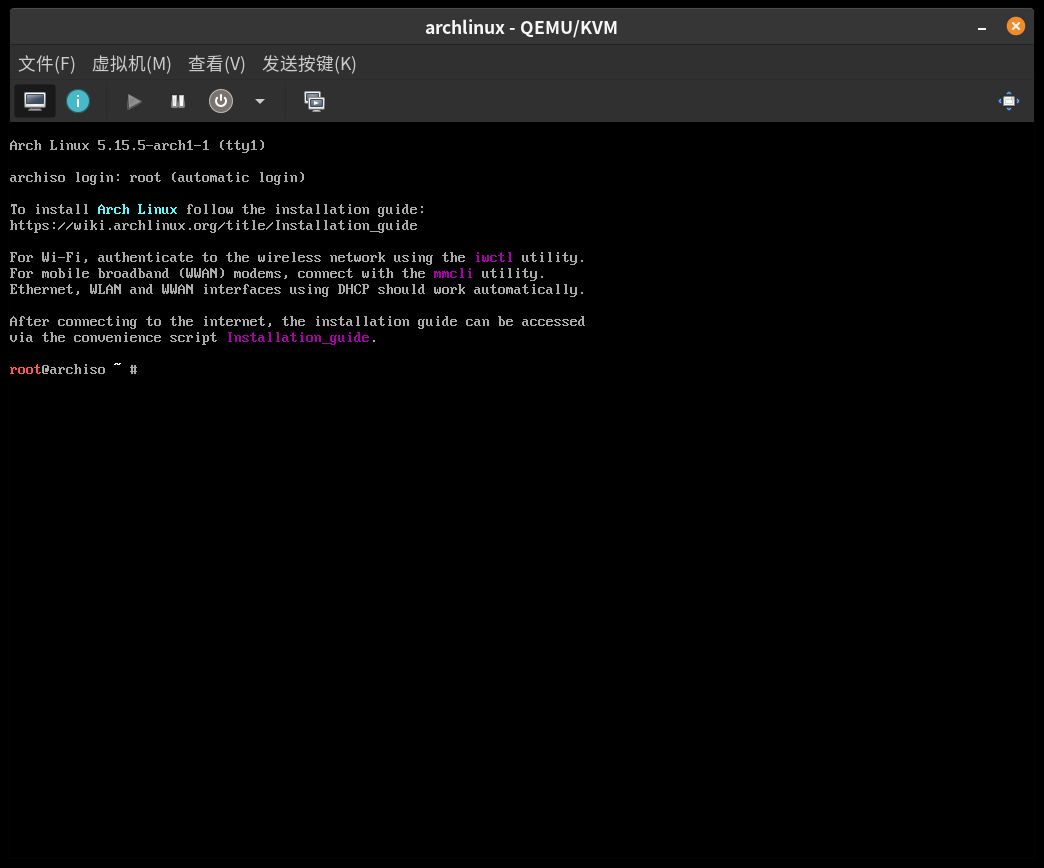Click the kernel version 5.15.5-arch1-1 text
This screenshot has height=868, width=1044.
[x=153, y=146]
